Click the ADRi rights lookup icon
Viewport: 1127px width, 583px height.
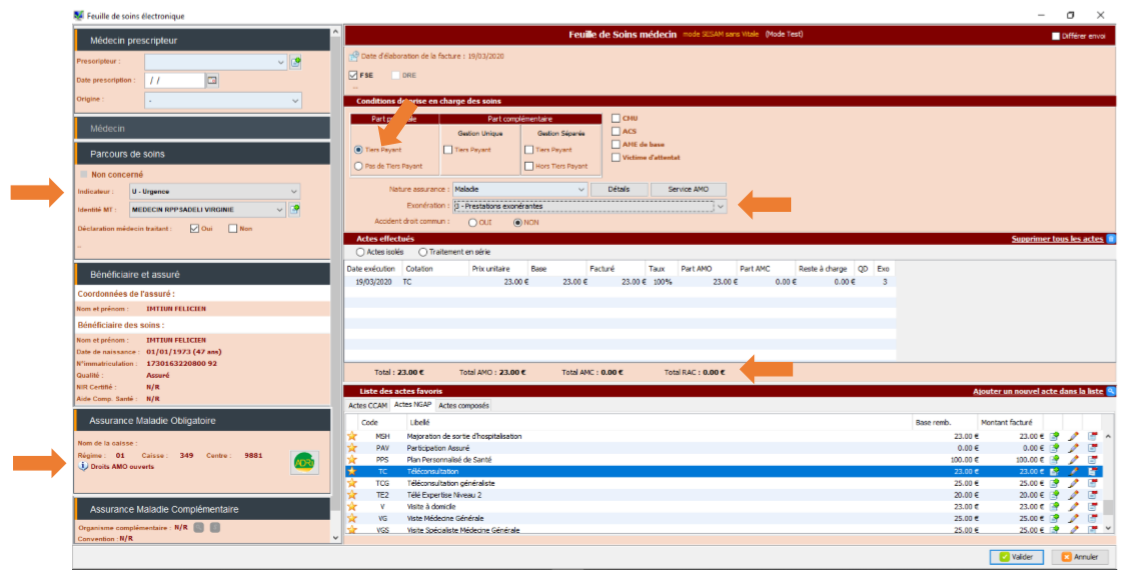(304, 462)
